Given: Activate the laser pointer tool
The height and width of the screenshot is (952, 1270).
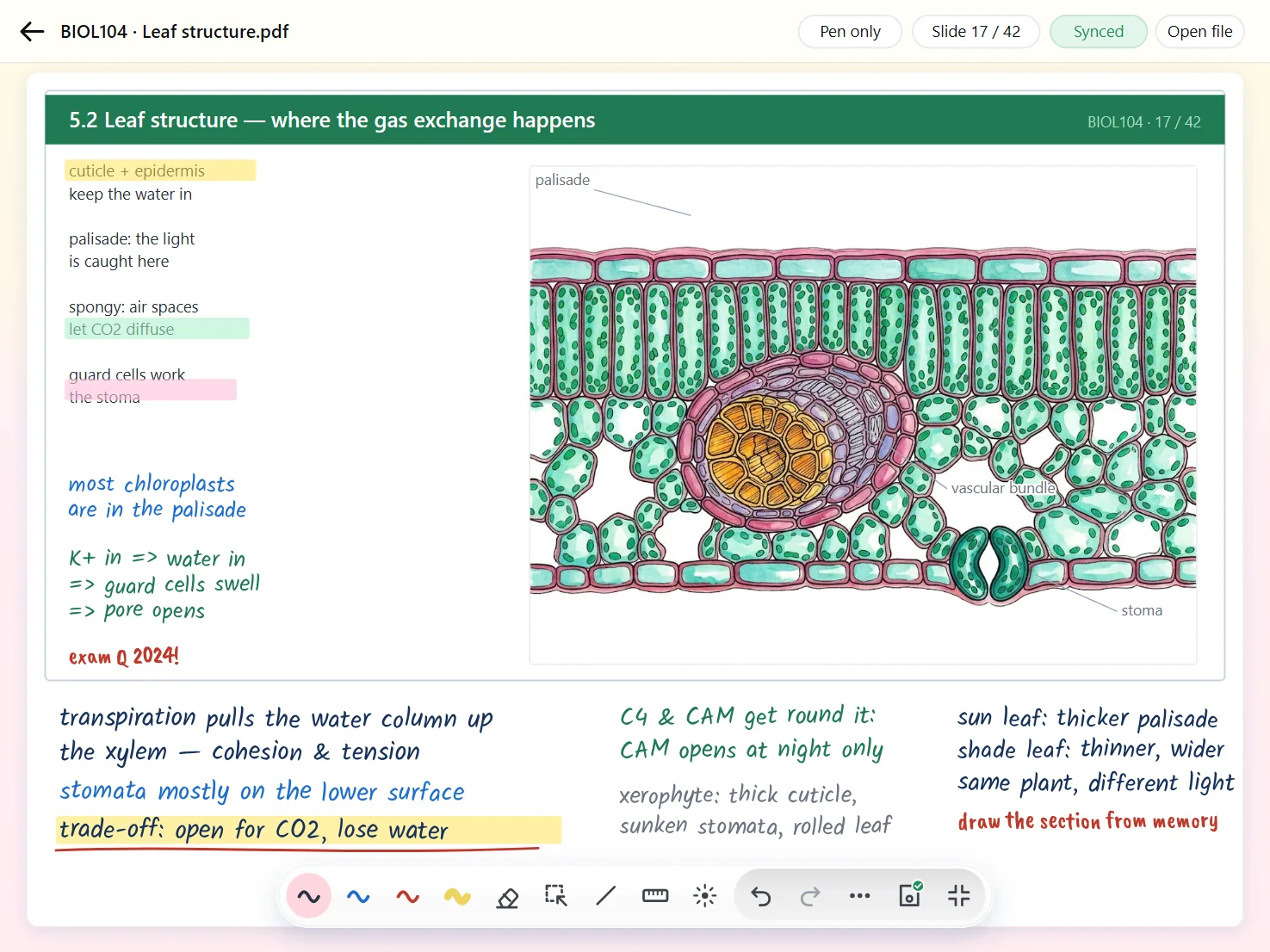Looking at the screenshot, I should 705,896.
